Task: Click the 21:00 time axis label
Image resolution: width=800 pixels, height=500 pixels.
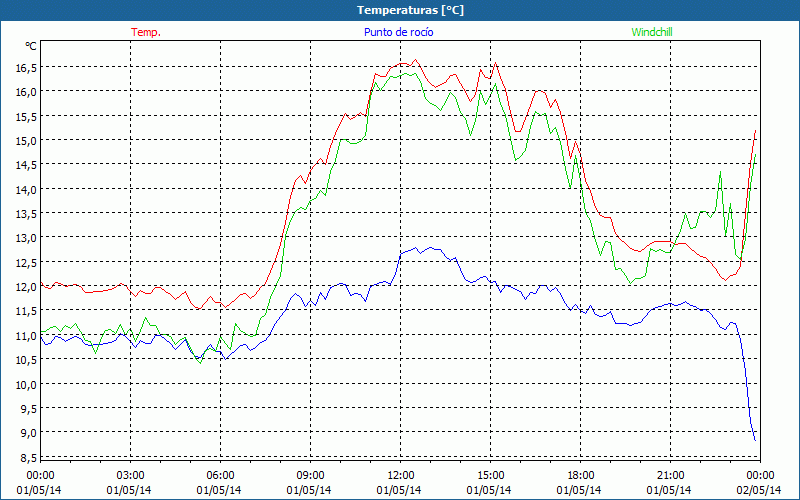Action: [x=670, y=475]
